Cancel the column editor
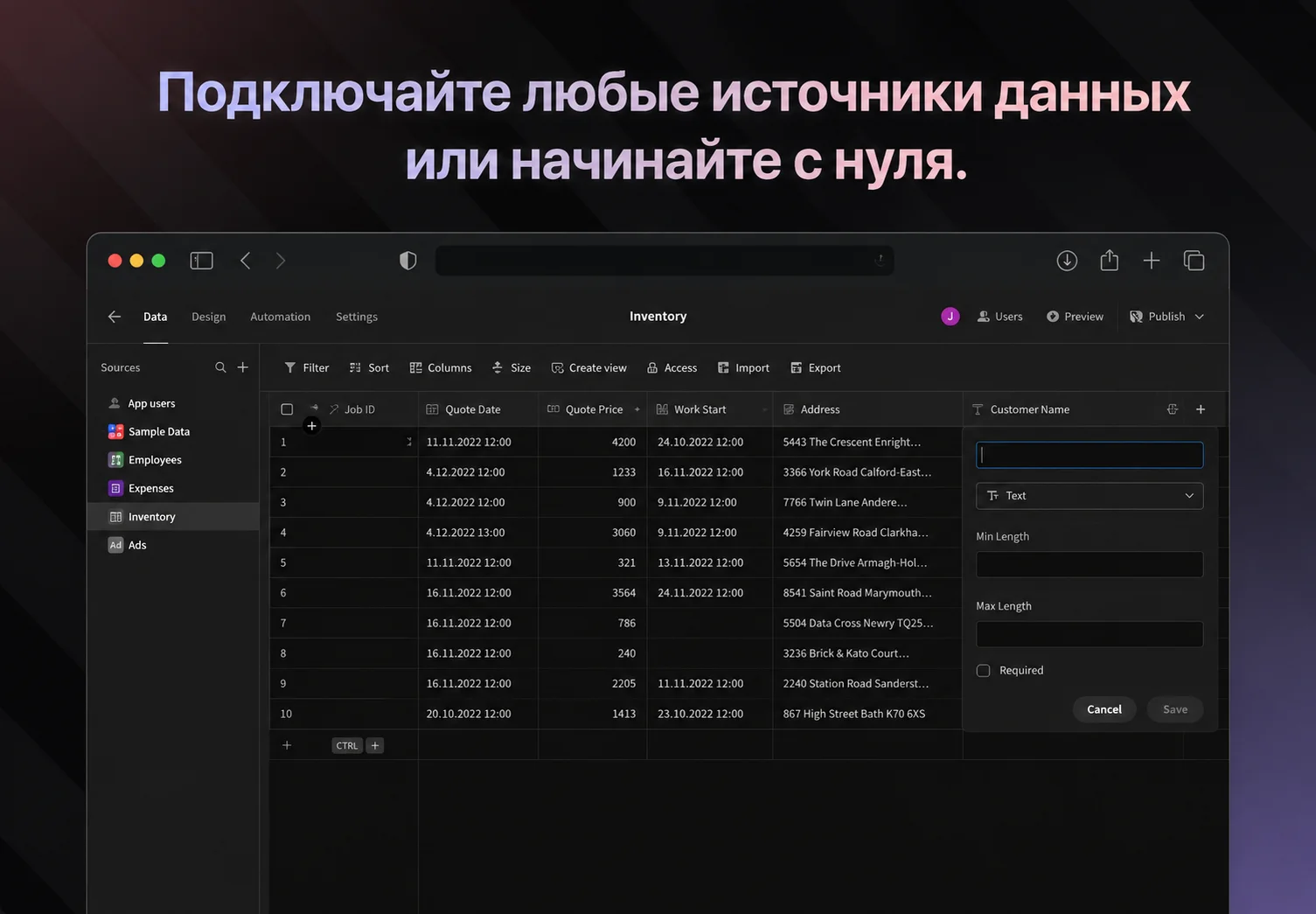Screen dimensions: 1316x914 tap(1104, 709)
